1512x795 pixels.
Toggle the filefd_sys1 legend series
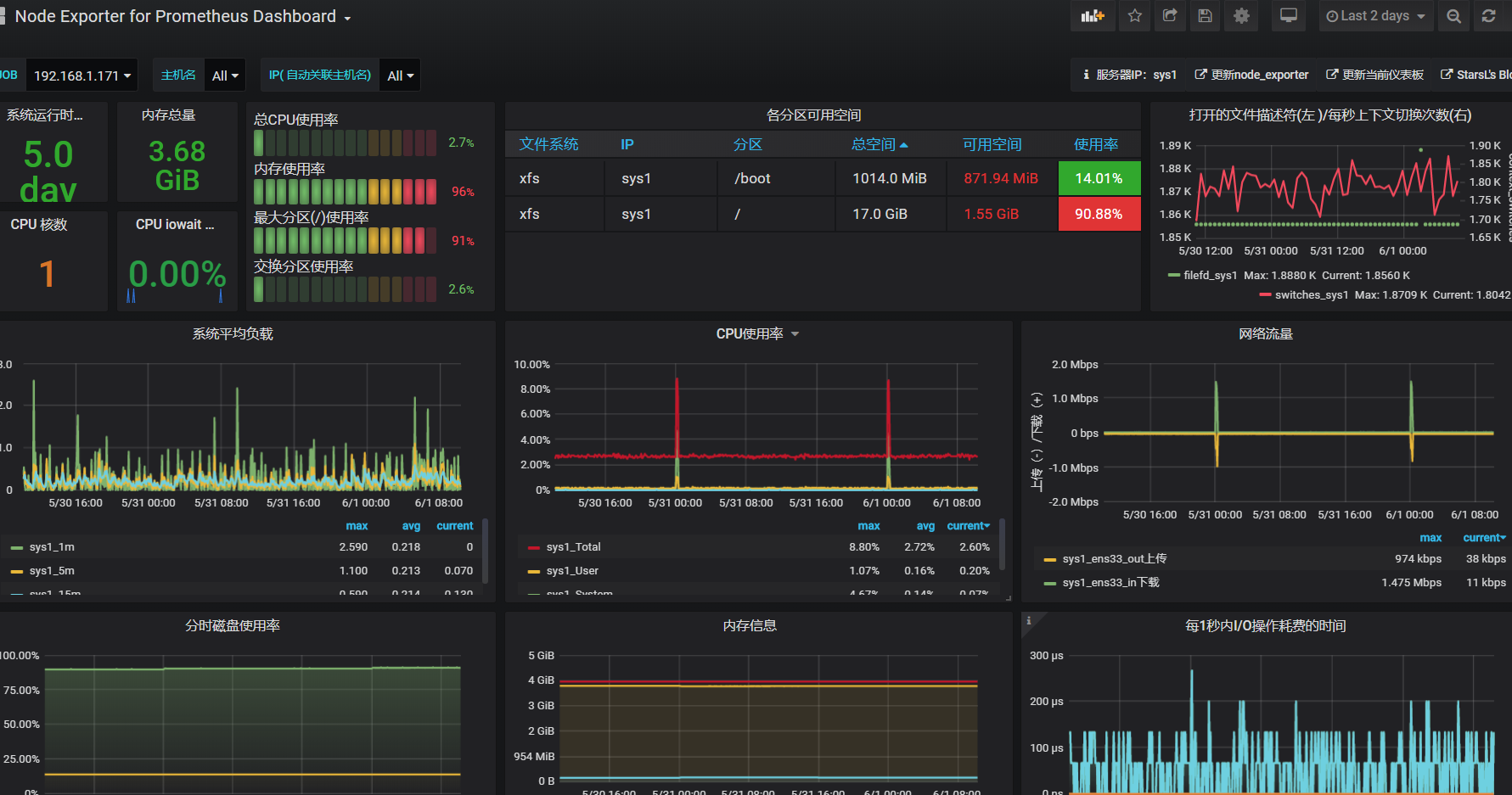point(1210,275)
